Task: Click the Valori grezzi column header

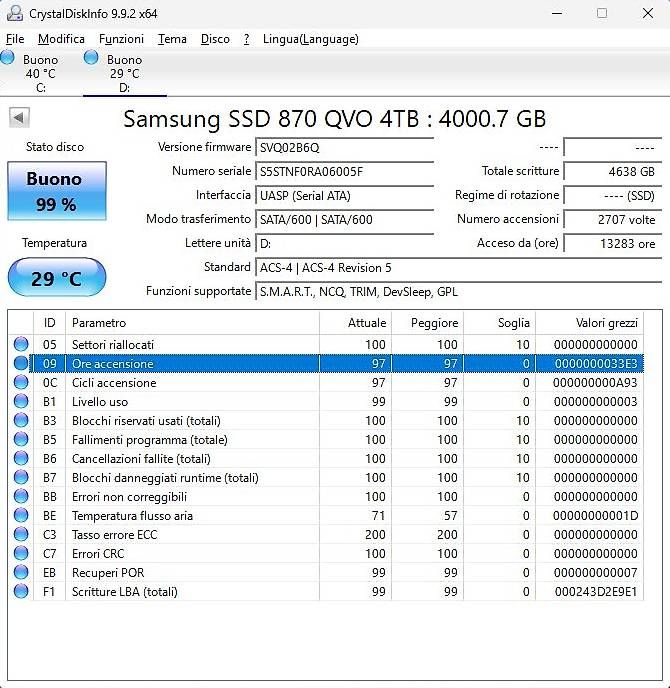Action: point(590,323)
